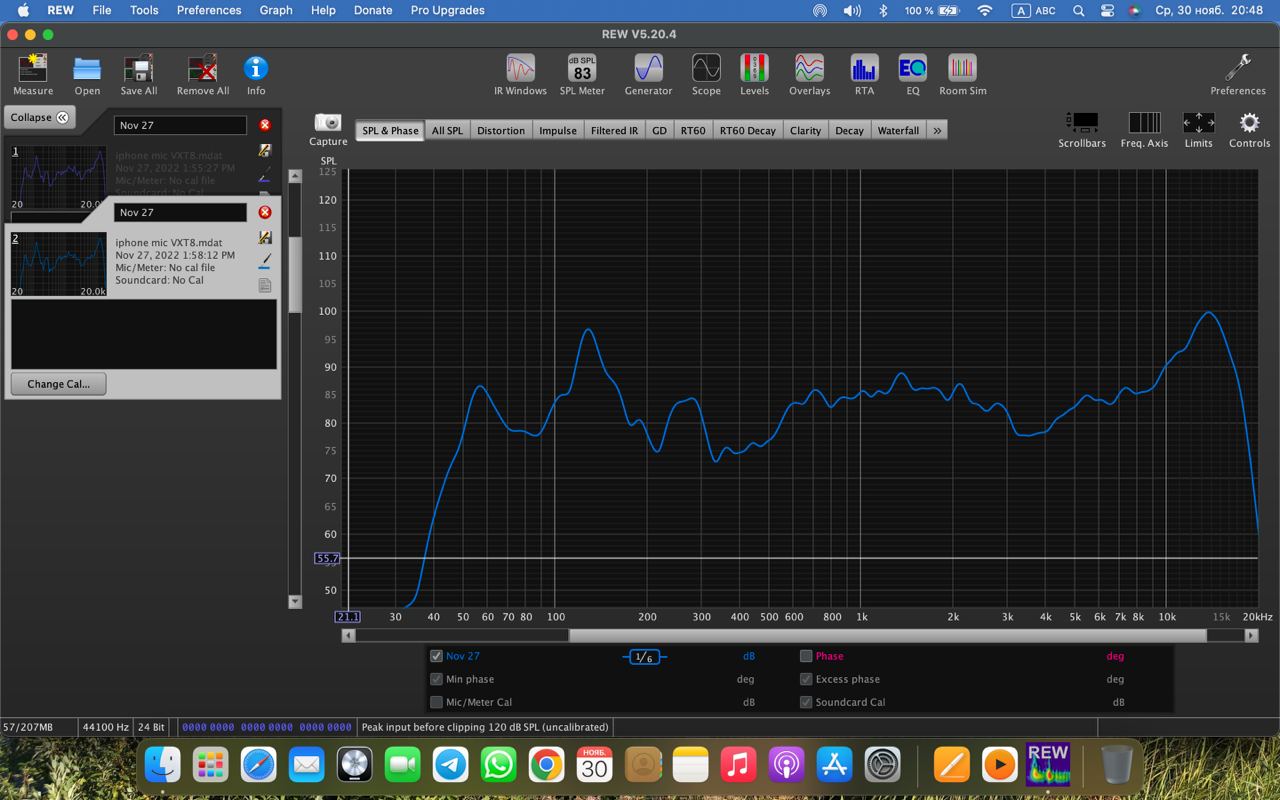Screen dimensions: 1280x800
Task: Enable the Phase trace checkbox
Action: 806,656
